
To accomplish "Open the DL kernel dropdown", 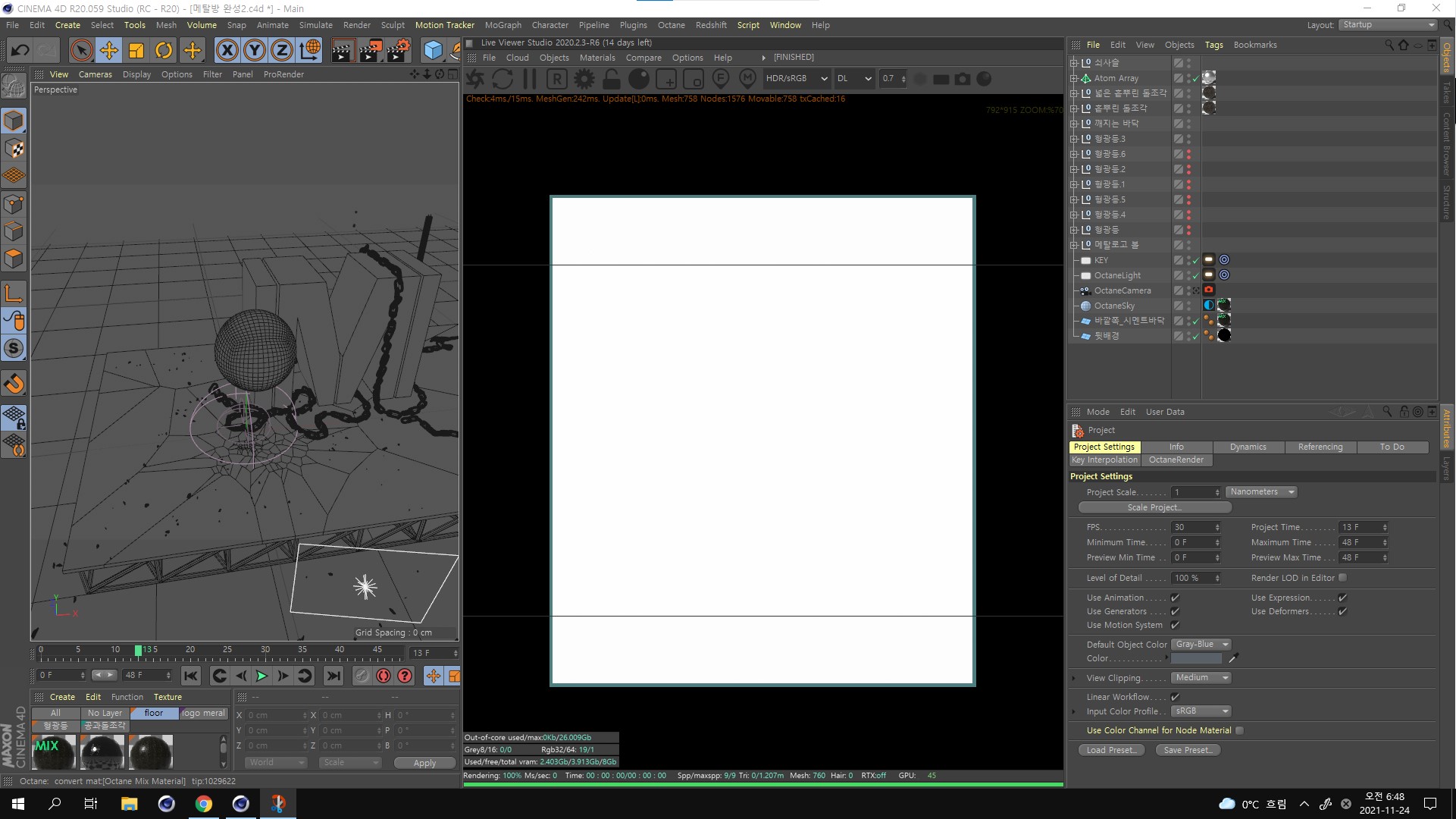I will tap(854, 78).
